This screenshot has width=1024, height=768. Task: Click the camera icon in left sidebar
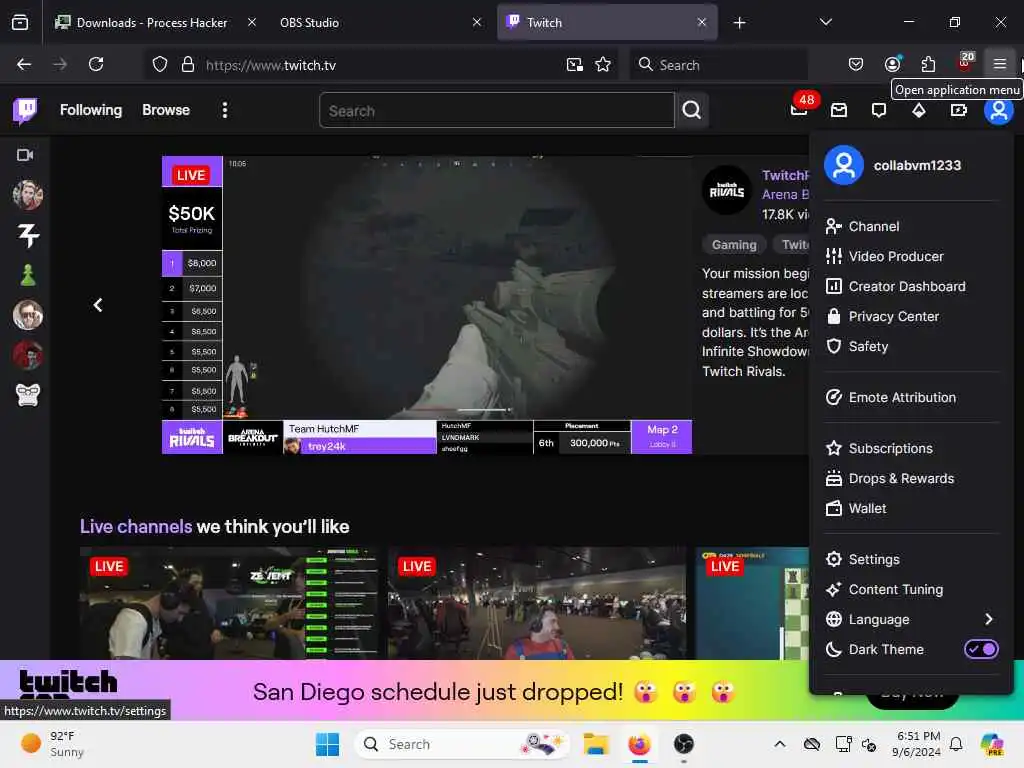tap(25, 155)
